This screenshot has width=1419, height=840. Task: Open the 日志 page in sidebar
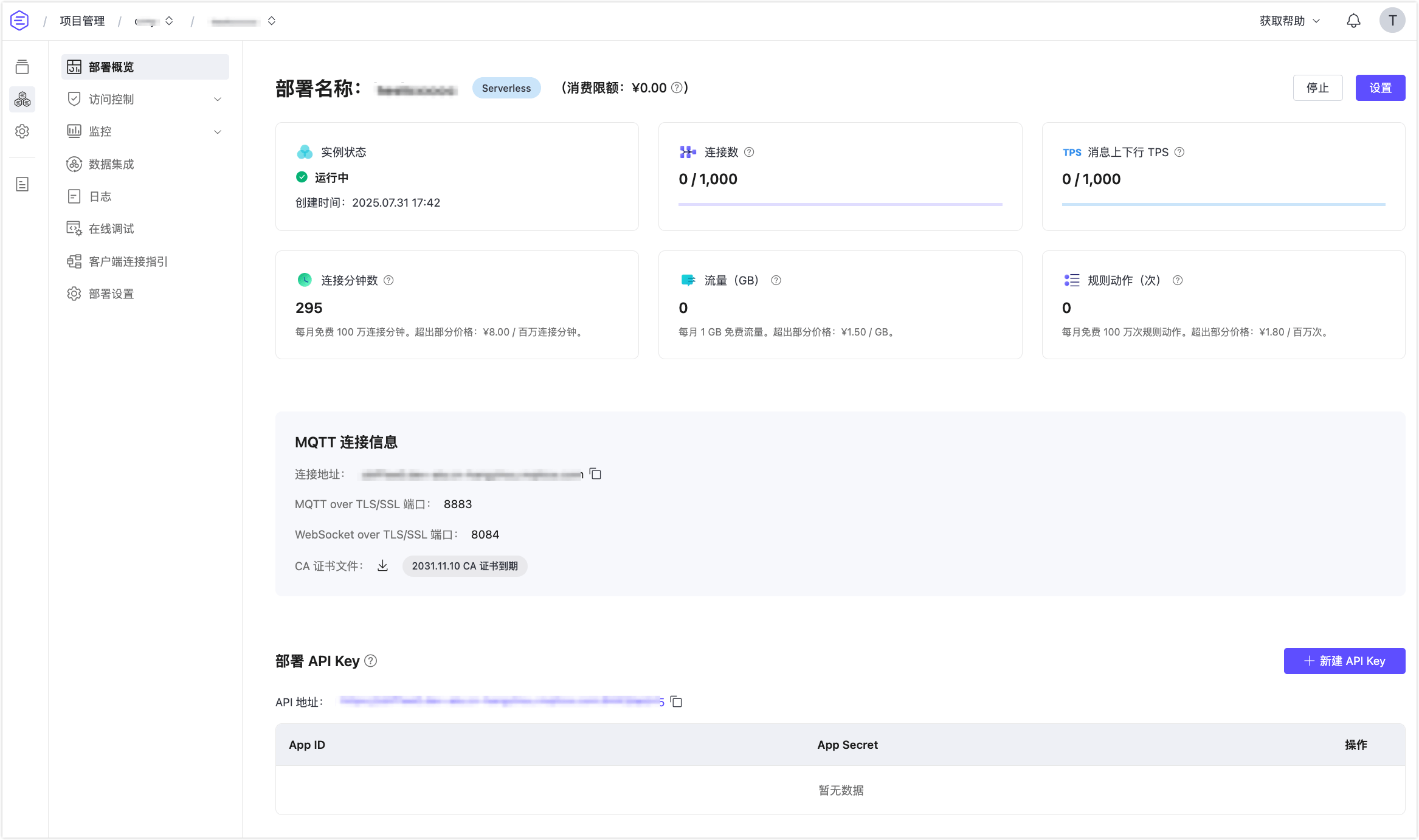101,196
